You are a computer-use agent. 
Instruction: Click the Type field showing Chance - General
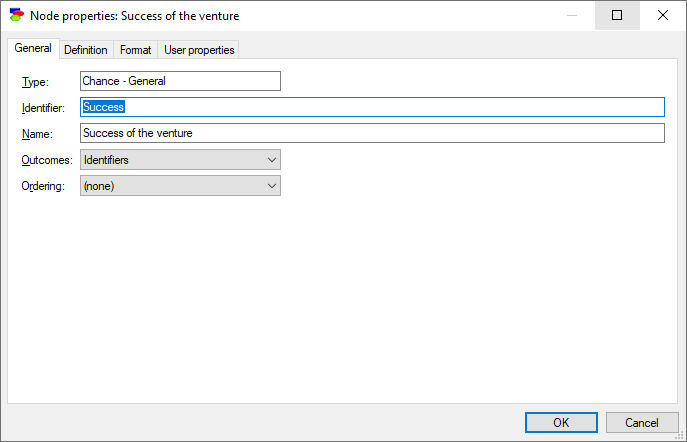click(180, 81)
